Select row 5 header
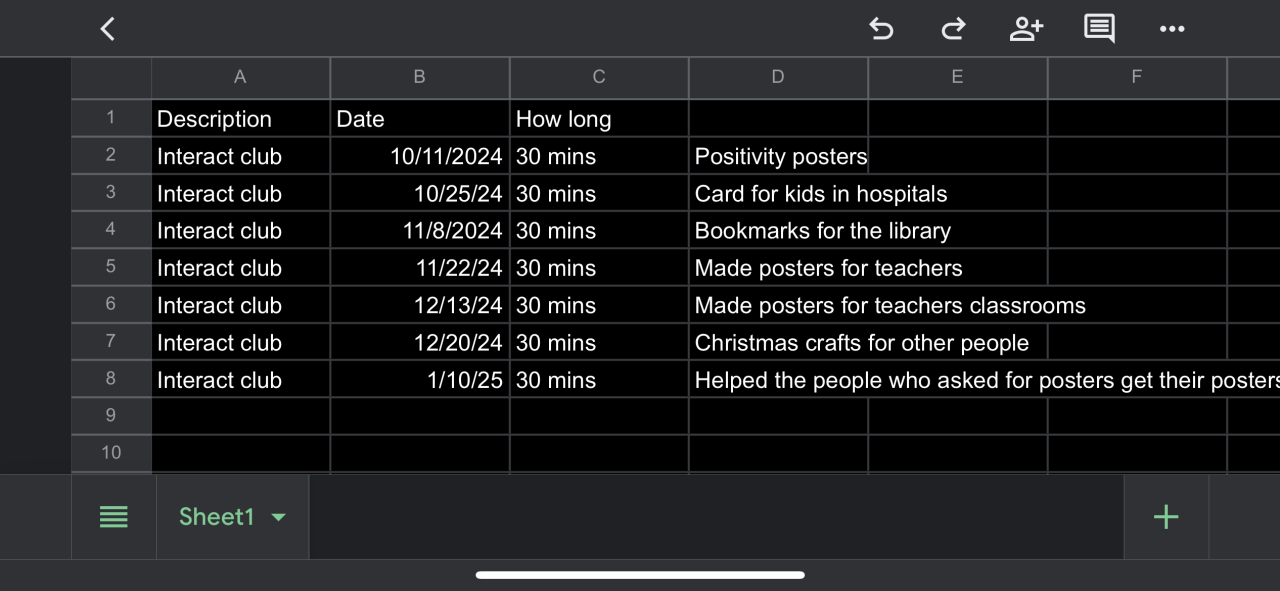 pyautogui.click(x=110, y=267)
